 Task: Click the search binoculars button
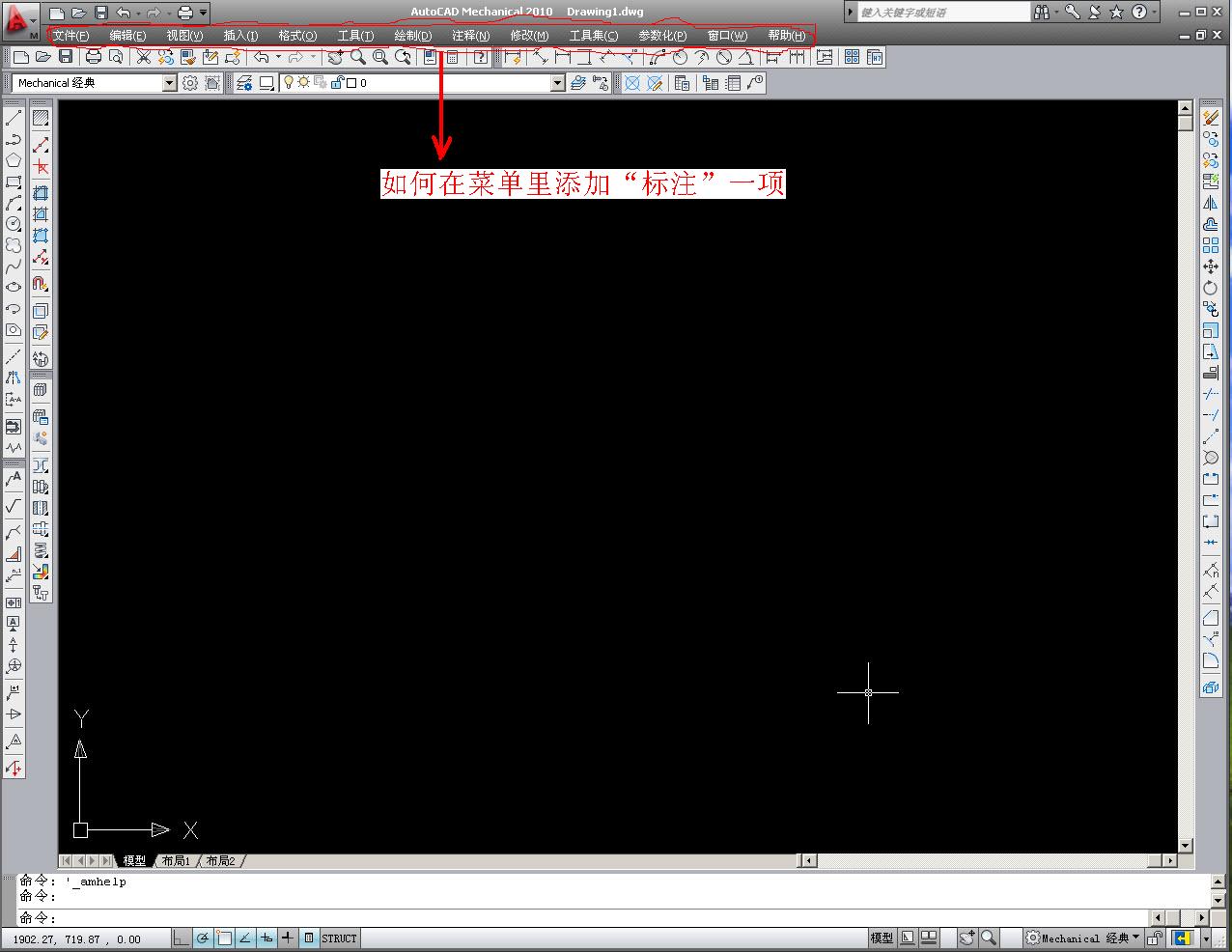coord(1041,13)
